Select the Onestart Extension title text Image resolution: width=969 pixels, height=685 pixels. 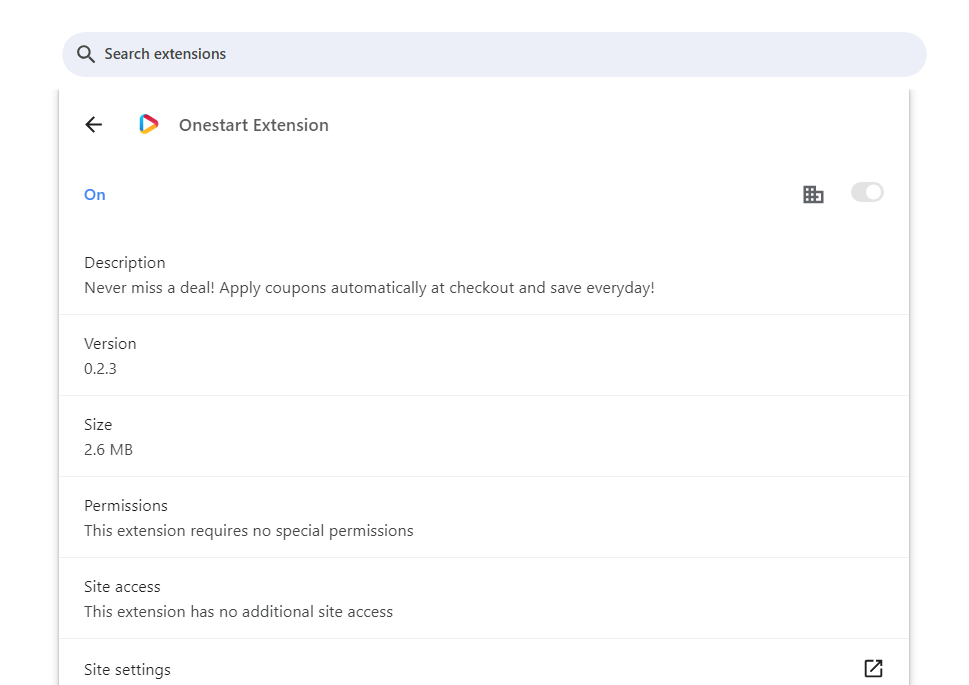pyautogui.click(x=253, y=125)
